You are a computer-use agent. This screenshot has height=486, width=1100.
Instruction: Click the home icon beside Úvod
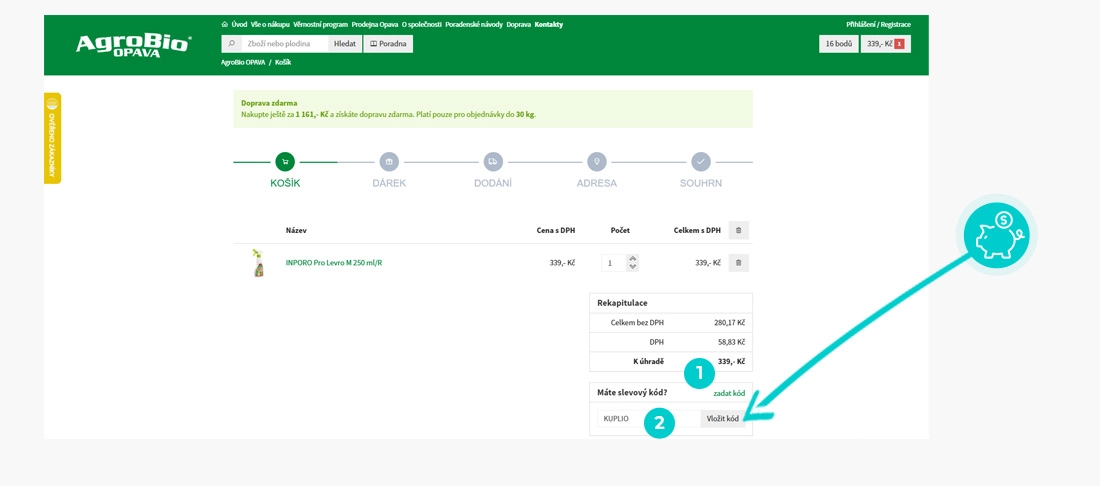click(224, 25)
